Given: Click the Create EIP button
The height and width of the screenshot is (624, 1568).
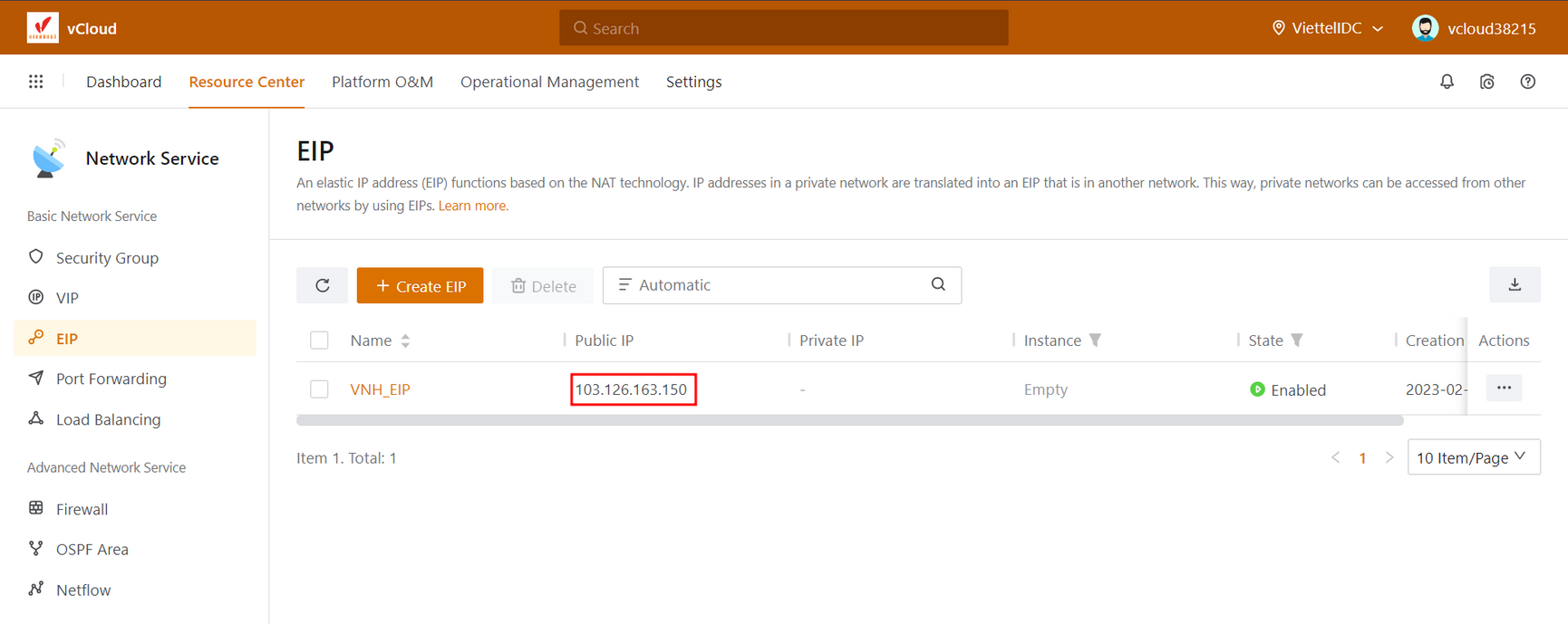Looking at the screenshot, I should point(420,285).
